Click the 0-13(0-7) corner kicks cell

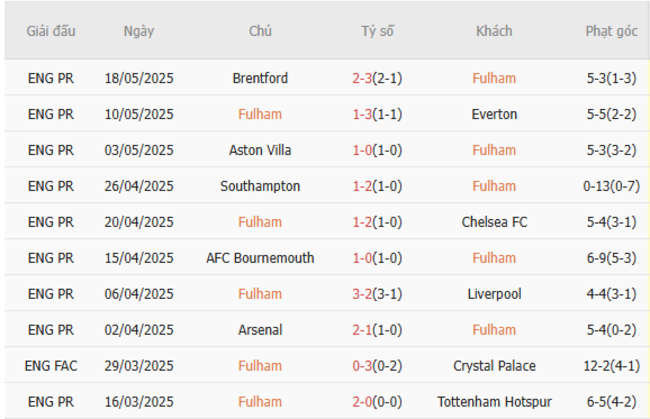coord(611,186)
